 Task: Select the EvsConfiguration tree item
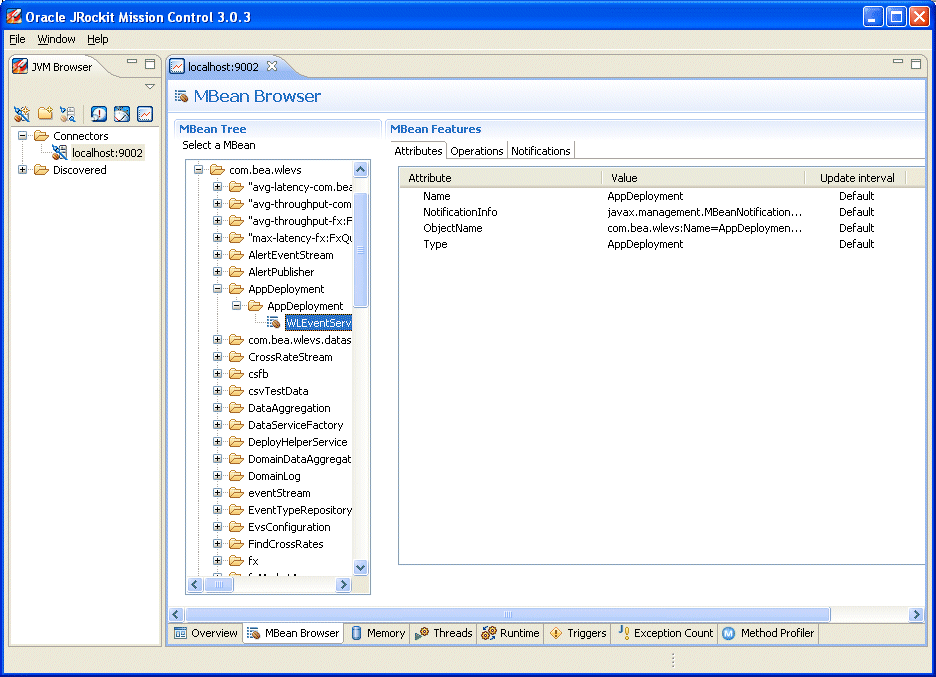coord(289,527)
